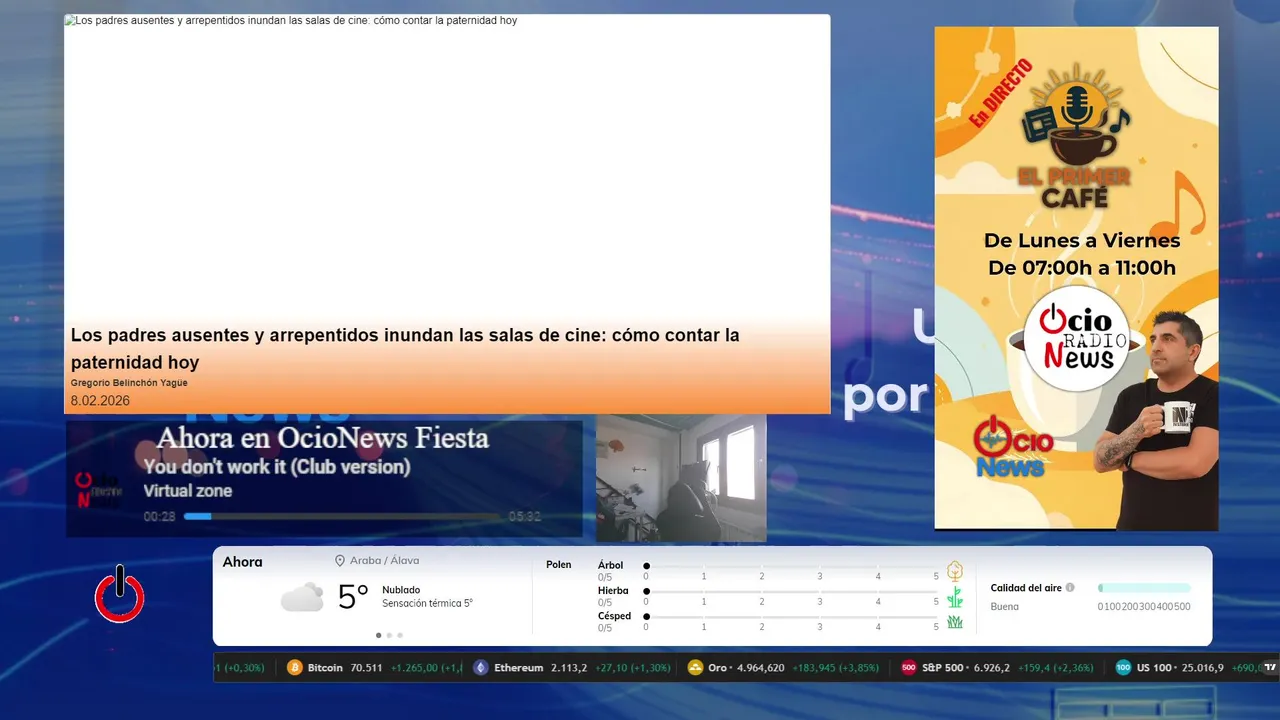Image resolution: width=1280 pixels, height=720 pixels.
Task: Click the Bitcoin coin icon in ticker
Action: click(295, 667)
